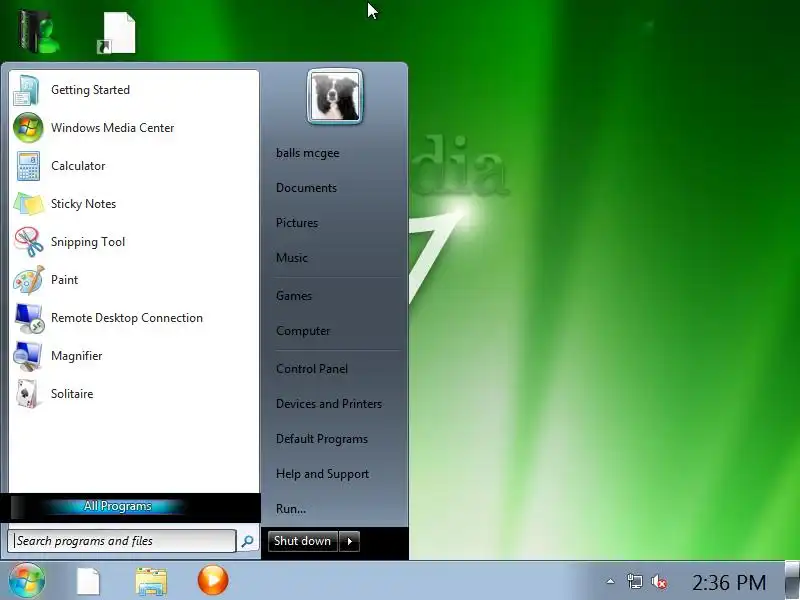Expand All Programs list
This screenshot has width=800, height=600.
tap(118, 506)
